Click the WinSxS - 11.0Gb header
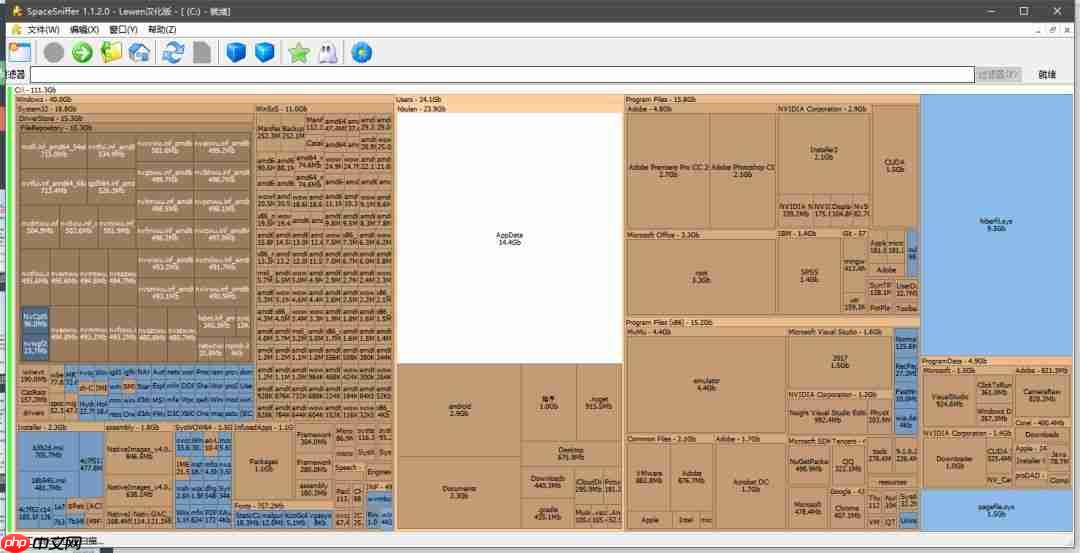Image resolution: width=1080 pixels, height=553 pixels. click(281, 109)
